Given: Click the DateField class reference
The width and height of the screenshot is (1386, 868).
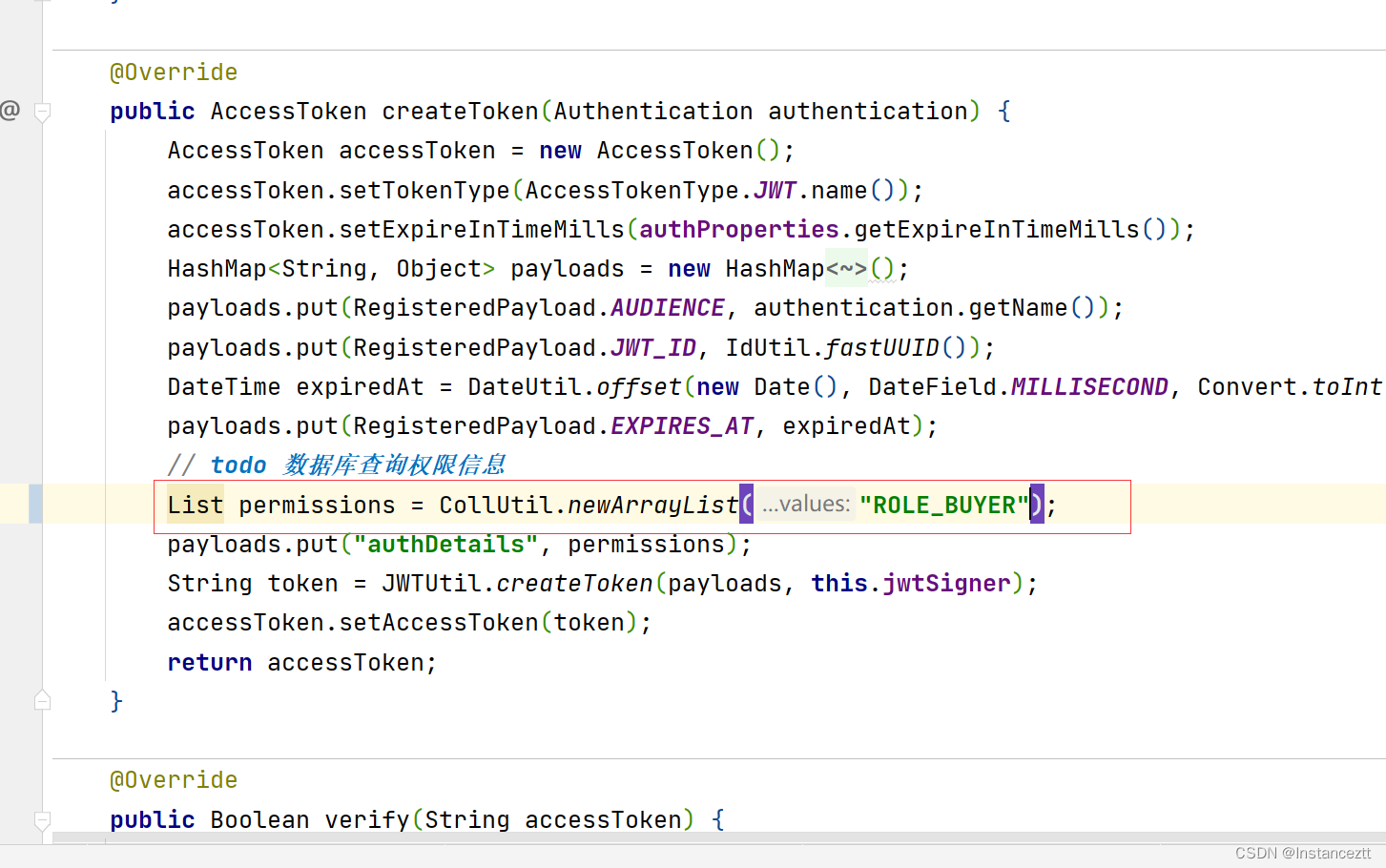Looking at the screenshot, I should [932, 387].
